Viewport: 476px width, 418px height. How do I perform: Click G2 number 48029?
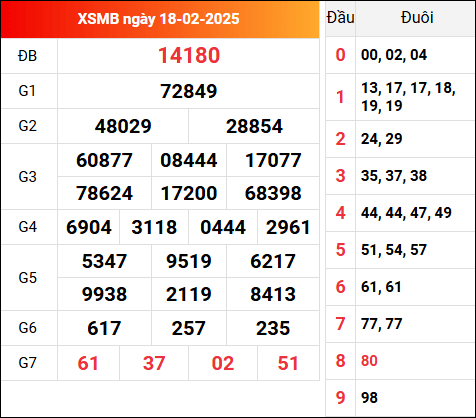pos(123,126)
